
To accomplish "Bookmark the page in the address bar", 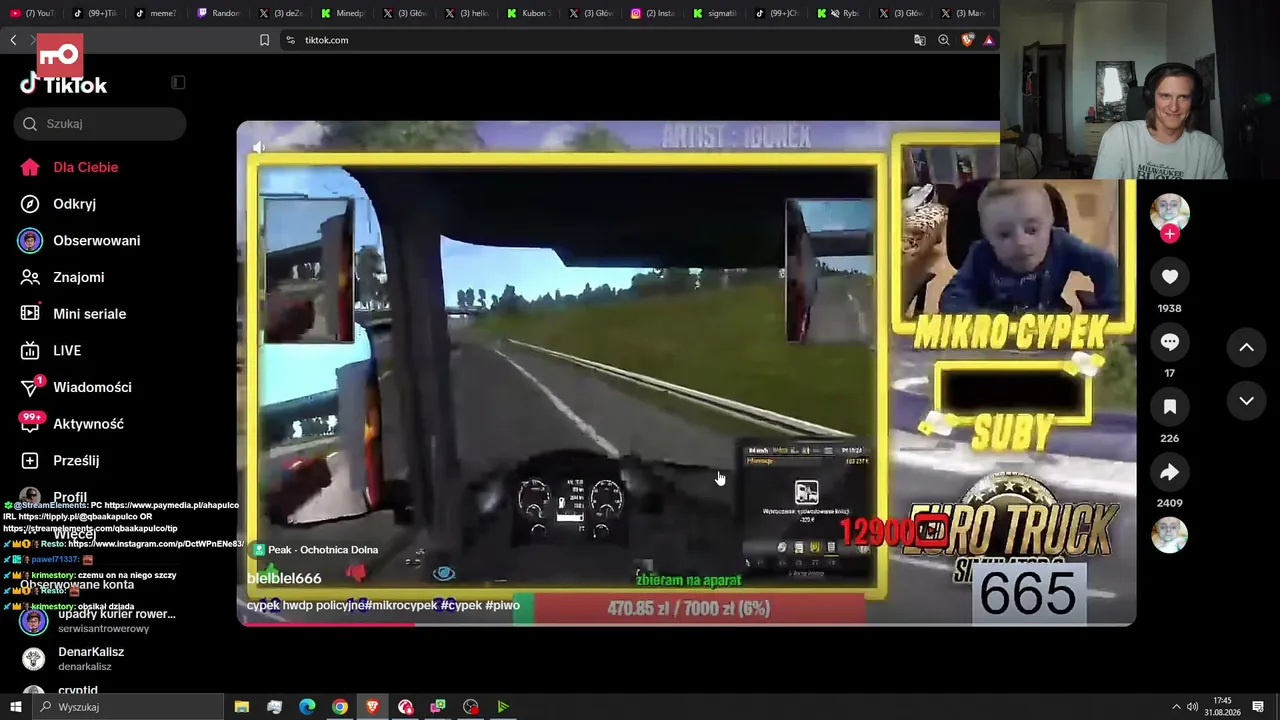I will click(264, 40).
